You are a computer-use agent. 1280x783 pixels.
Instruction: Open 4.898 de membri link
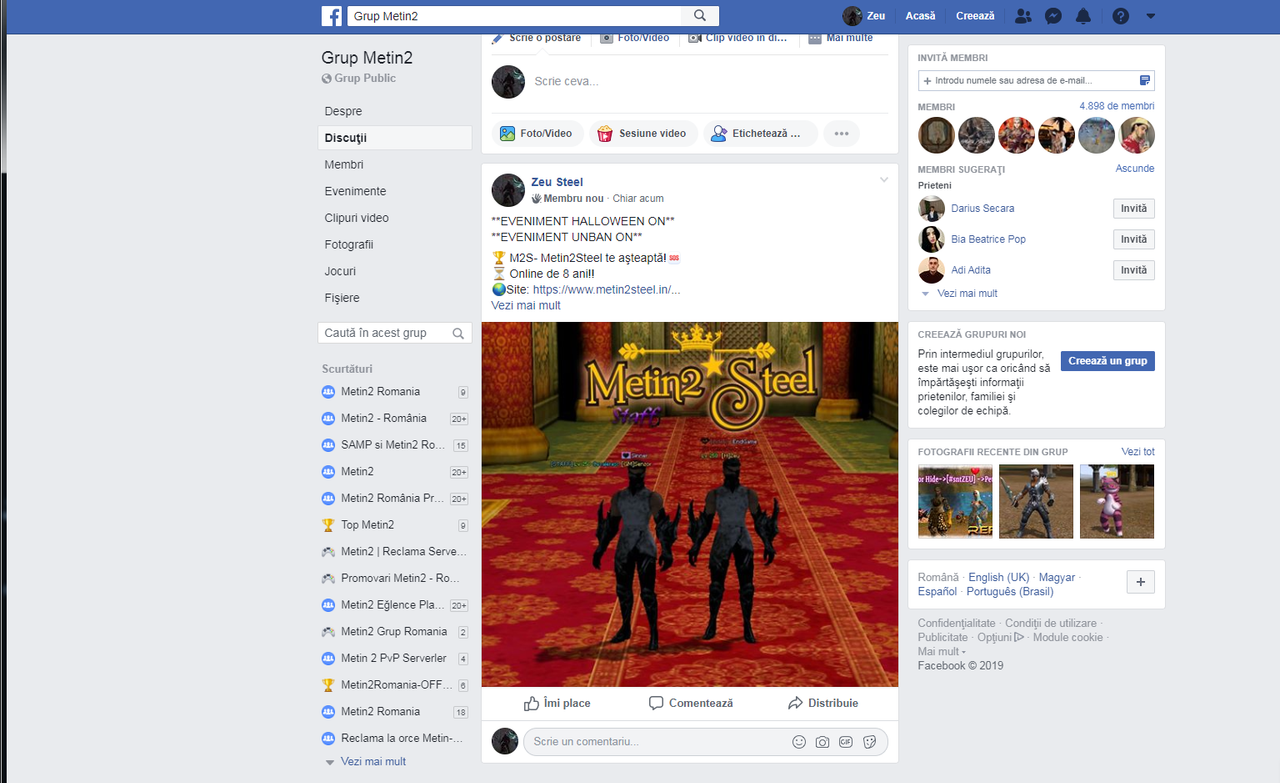1117,106
